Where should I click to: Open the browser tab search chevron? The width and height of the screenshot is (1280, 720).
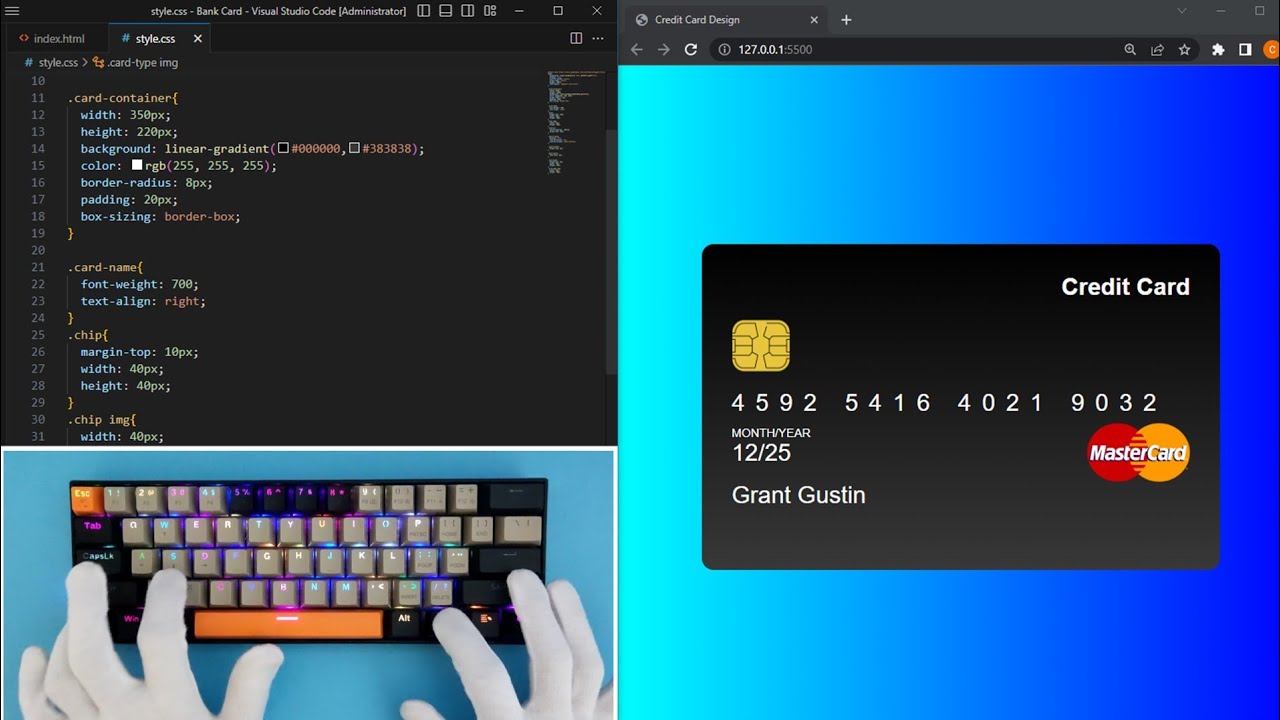point(1181,11)
